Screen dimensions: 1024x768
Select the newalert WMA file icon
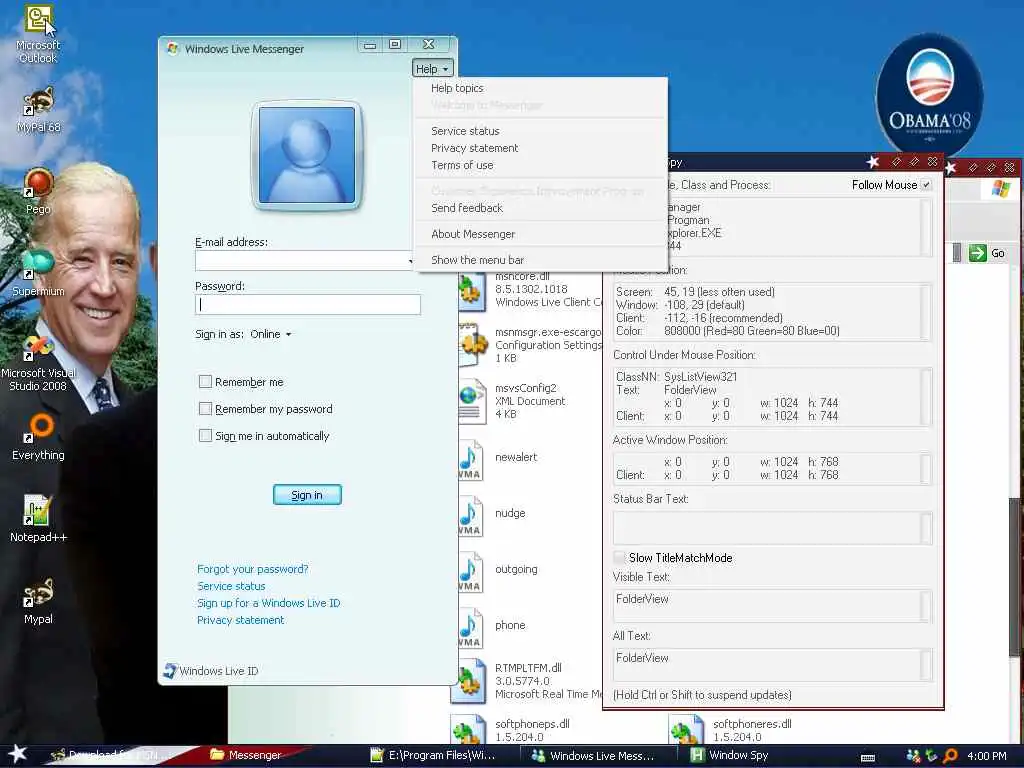(x=470, y=460)
